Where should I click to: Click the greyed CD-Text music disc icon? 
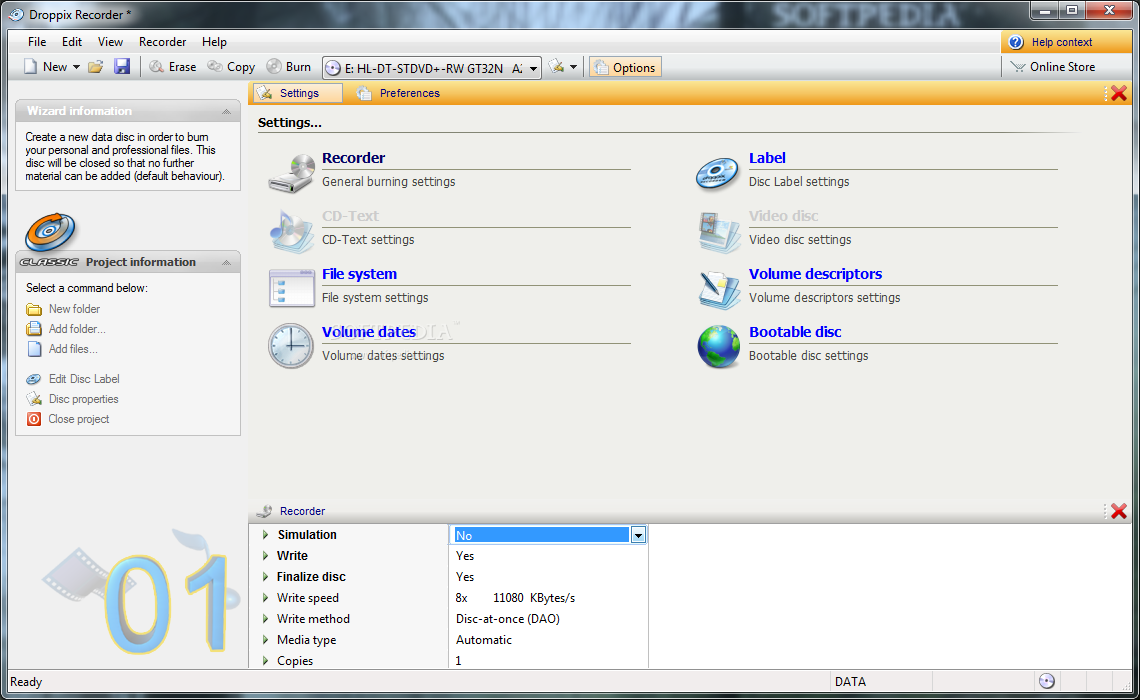click(x=291, y=231)
